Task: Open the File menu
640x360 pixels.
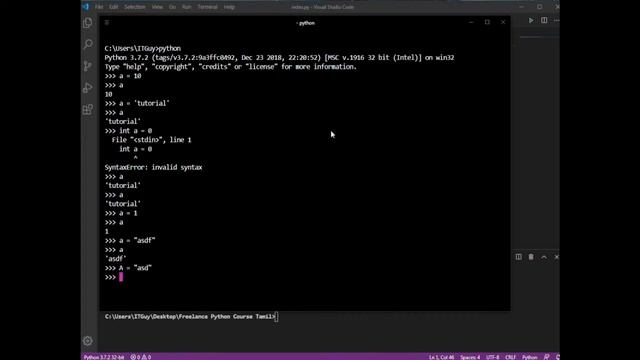Action: click(x=99, y=7)
